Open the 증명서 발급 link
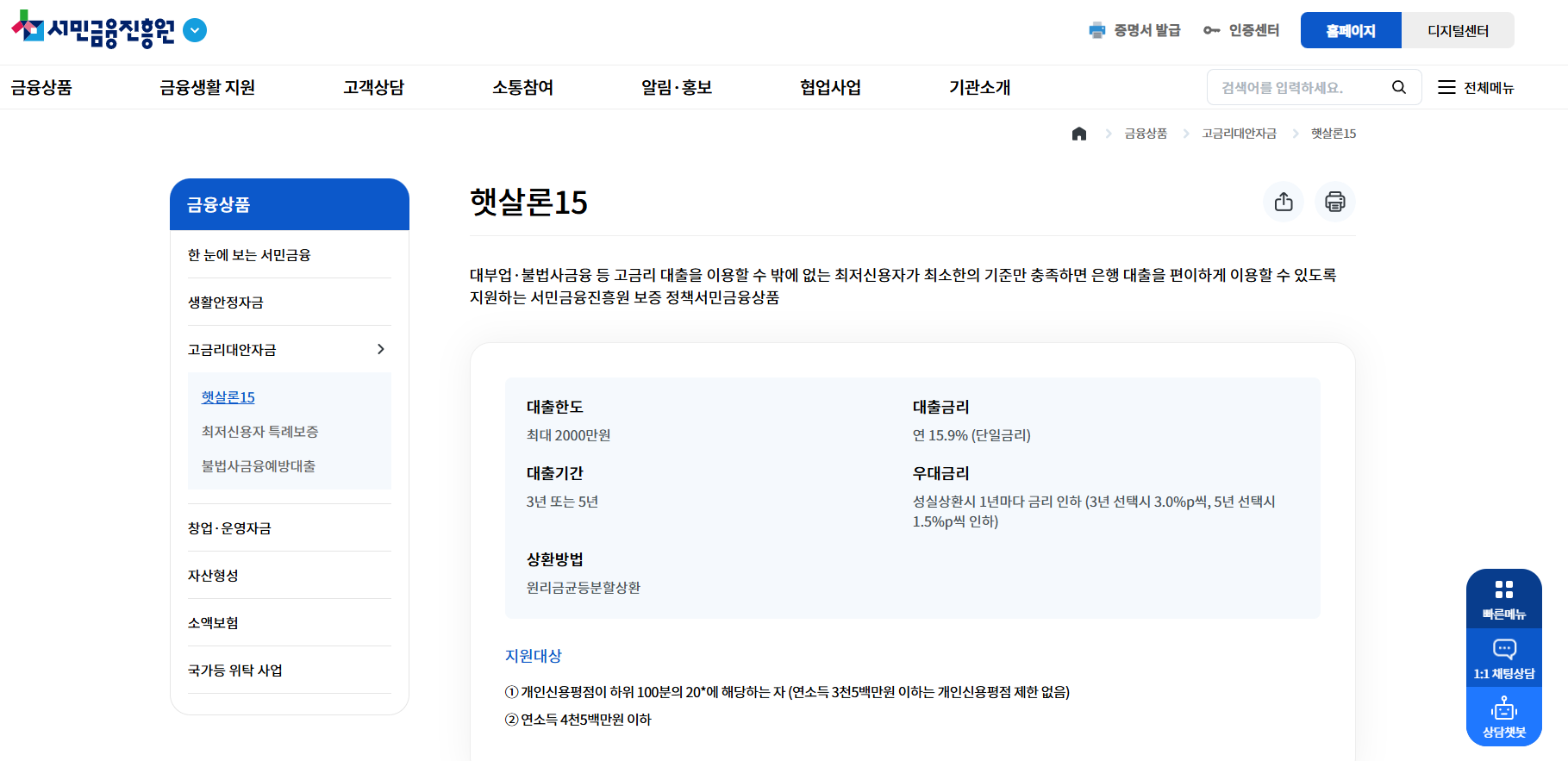The image size is (1568, 761). click(1146, 30)
